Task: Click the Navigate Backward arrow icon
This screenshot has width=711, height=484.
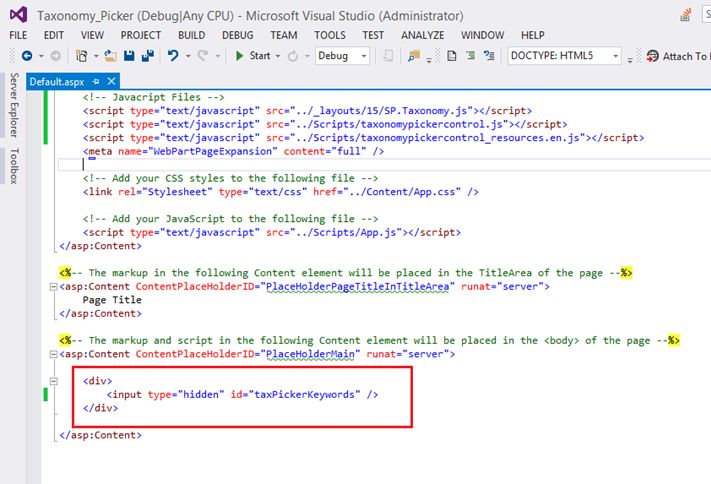Action: tap(27, 56)
